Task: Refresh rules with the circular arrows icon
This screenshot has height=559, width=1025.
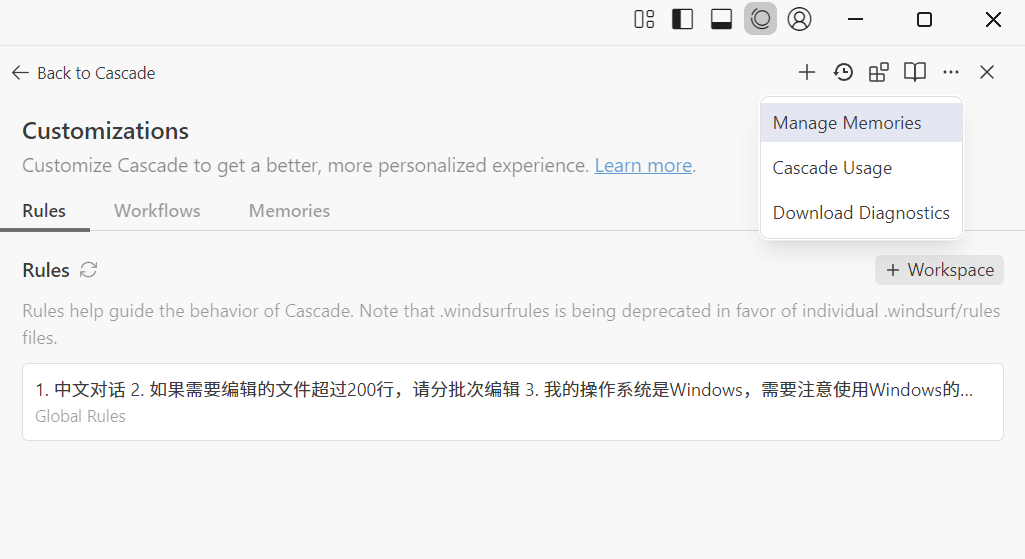Action: [88, 269]
